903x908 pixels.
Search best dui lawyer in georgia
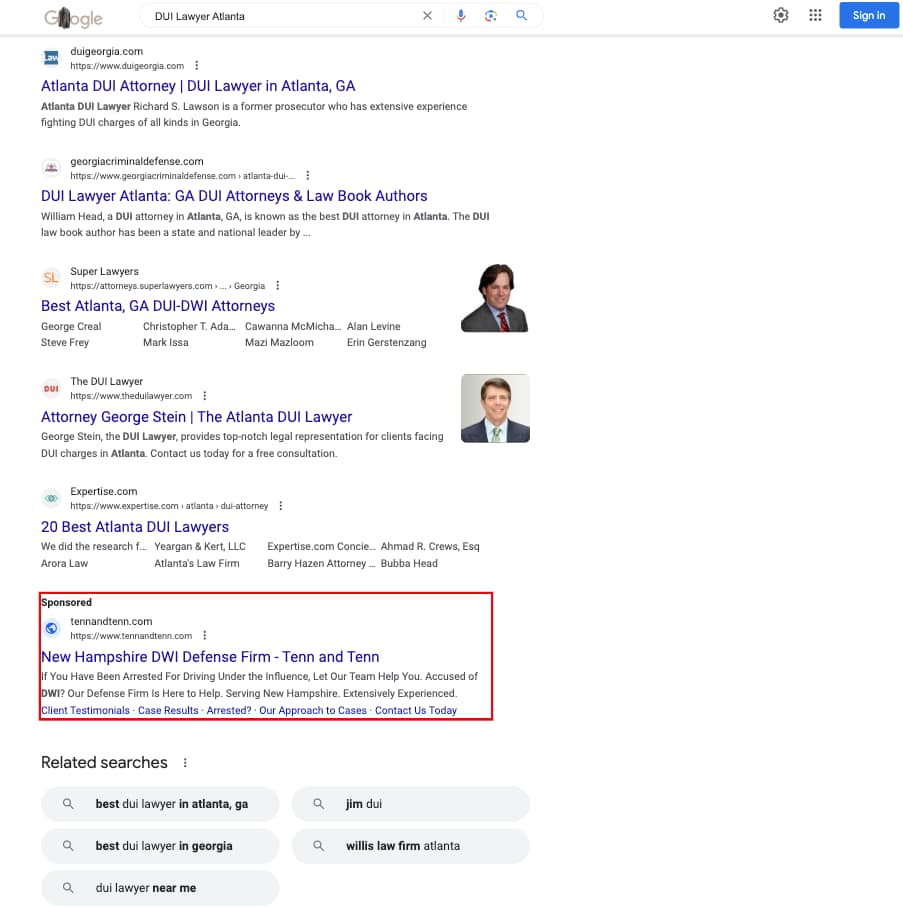click(x=160, y=846)
